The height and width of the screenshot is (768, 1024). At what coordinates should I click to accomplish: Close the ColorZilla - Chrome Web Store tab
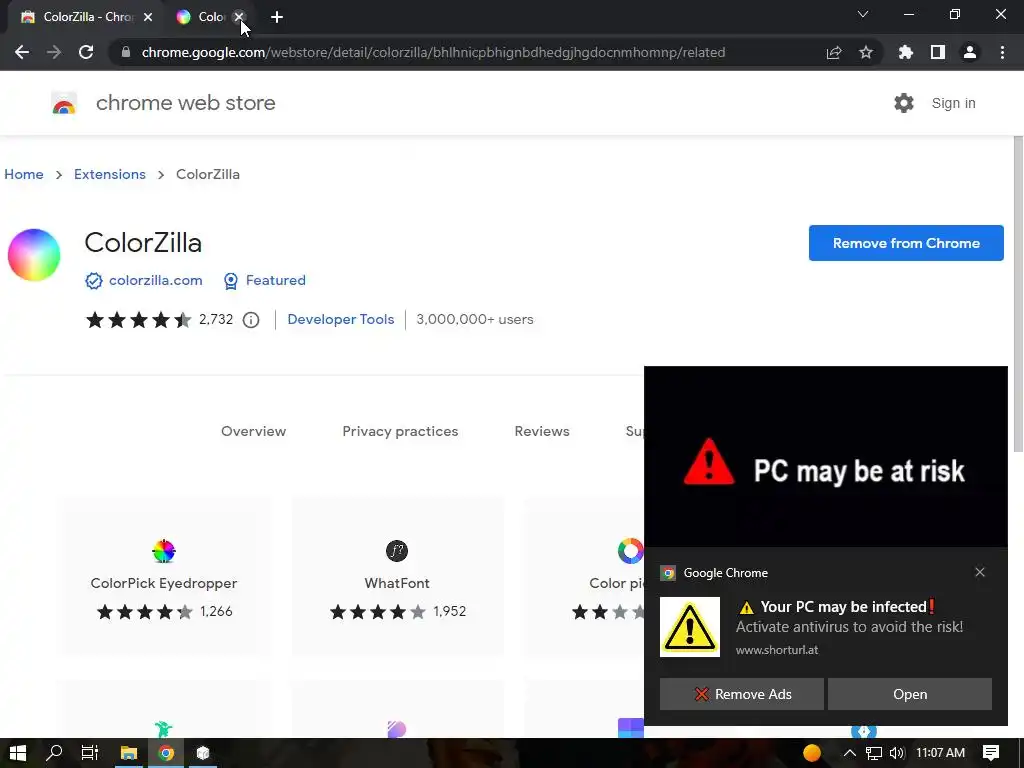(148, 17)
